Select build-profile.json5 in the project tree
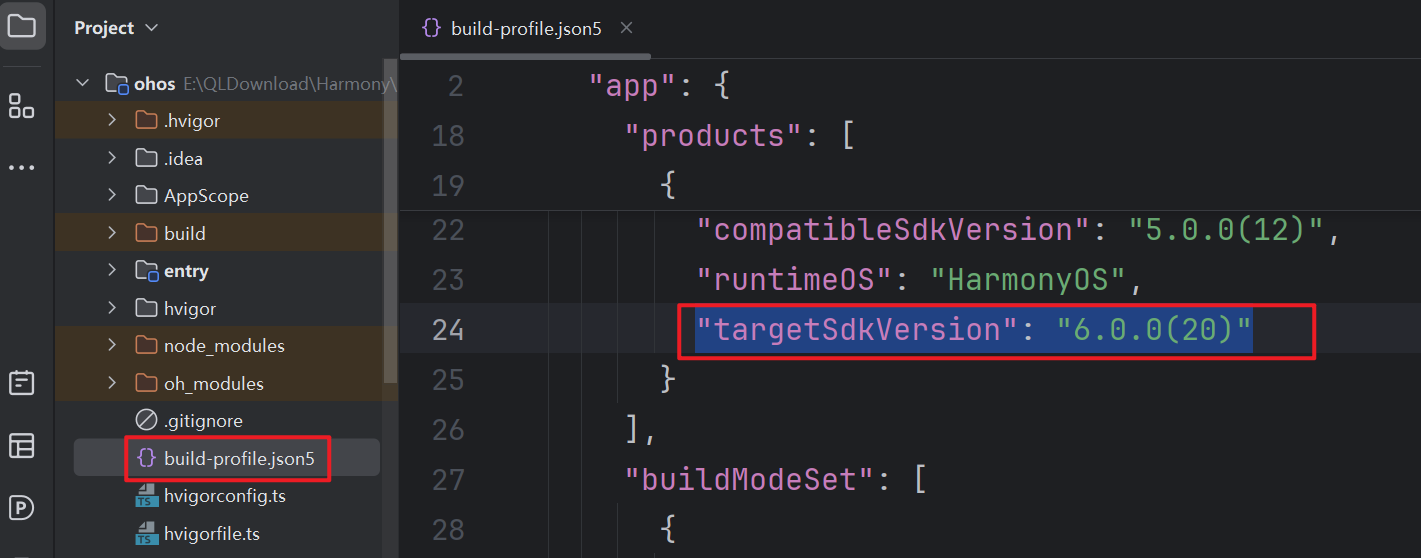 click(239, 458)
